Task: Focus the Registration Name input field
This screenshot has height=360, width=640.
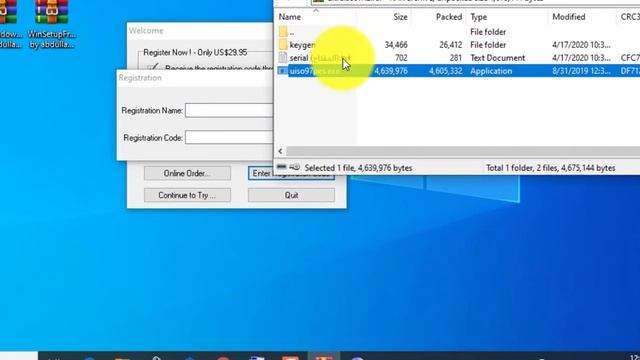Action: [x=229, y=111]
